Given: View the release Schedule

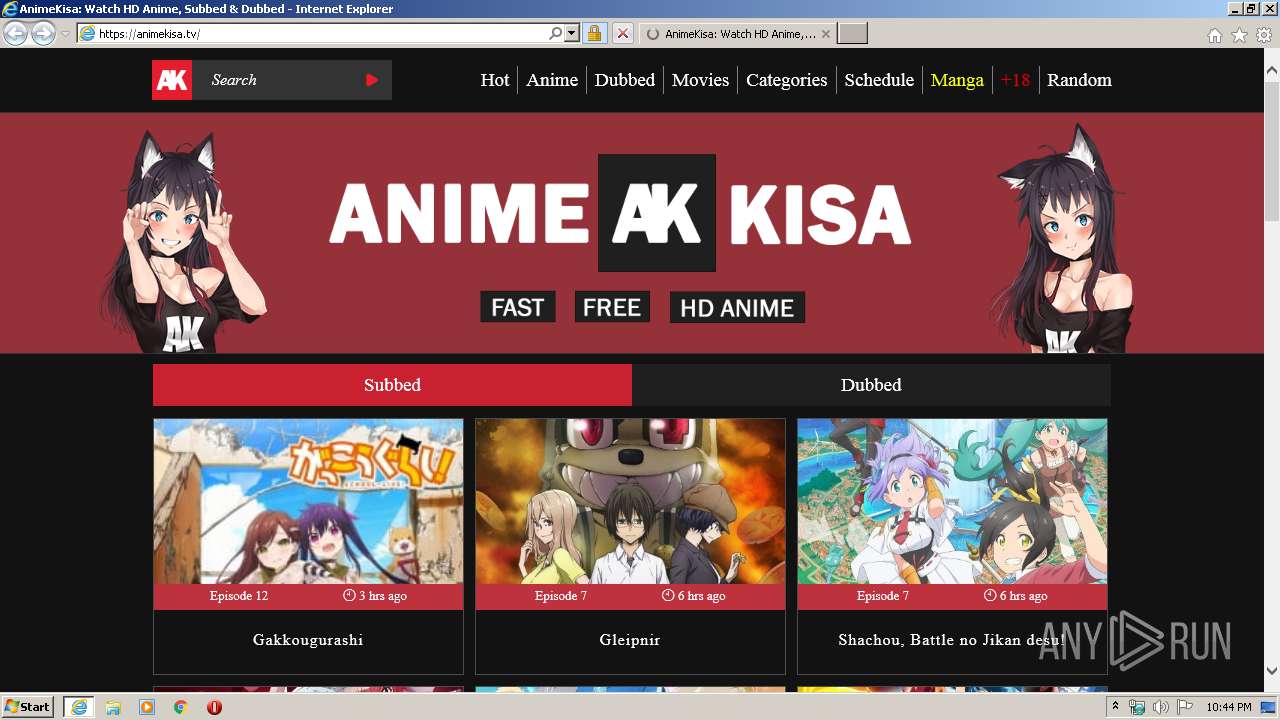Looking at the screenshot, I should [x=879, y=80].
